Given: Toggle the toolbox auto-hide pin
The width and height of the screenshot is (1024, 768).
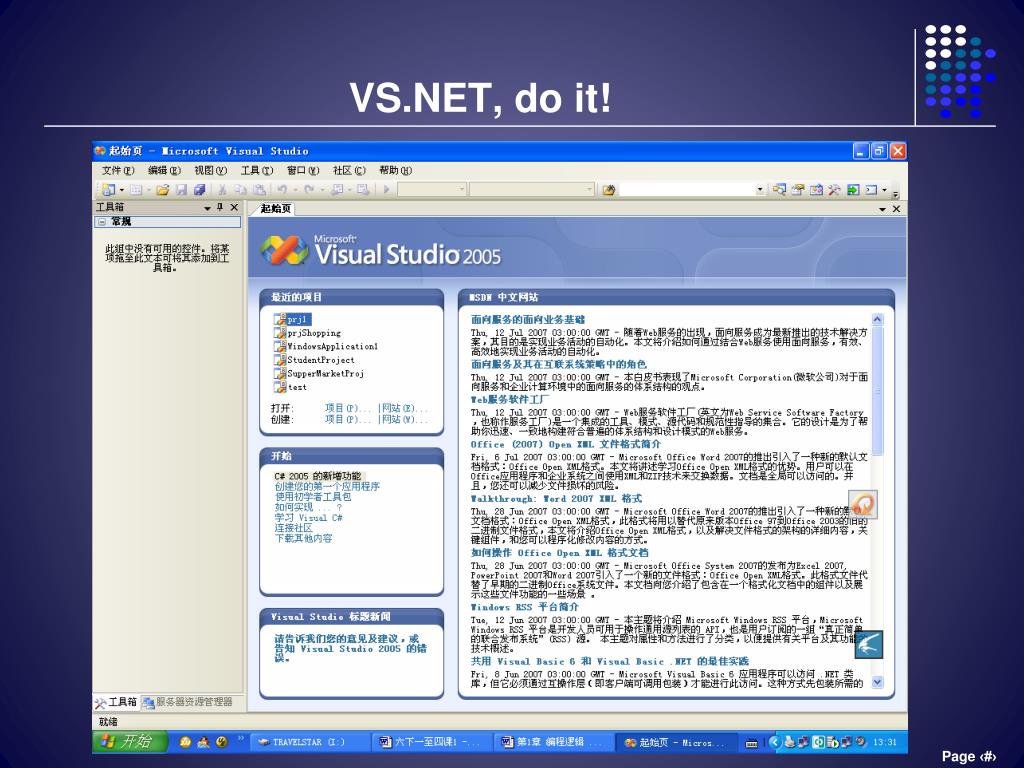Looking at the screenshot, I should [220, 208].
